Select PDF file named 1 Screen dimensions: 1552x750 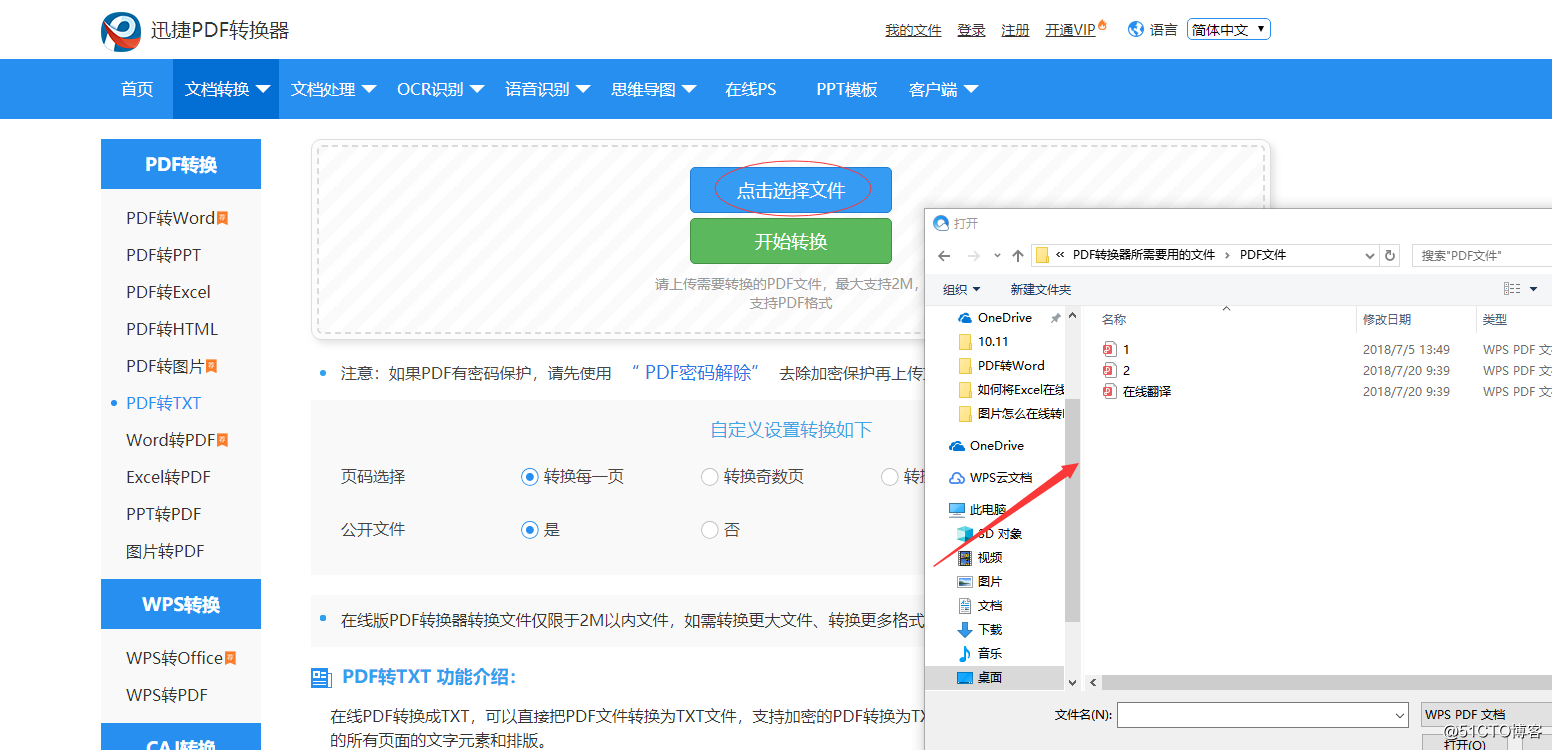[x=1116, y=350]
